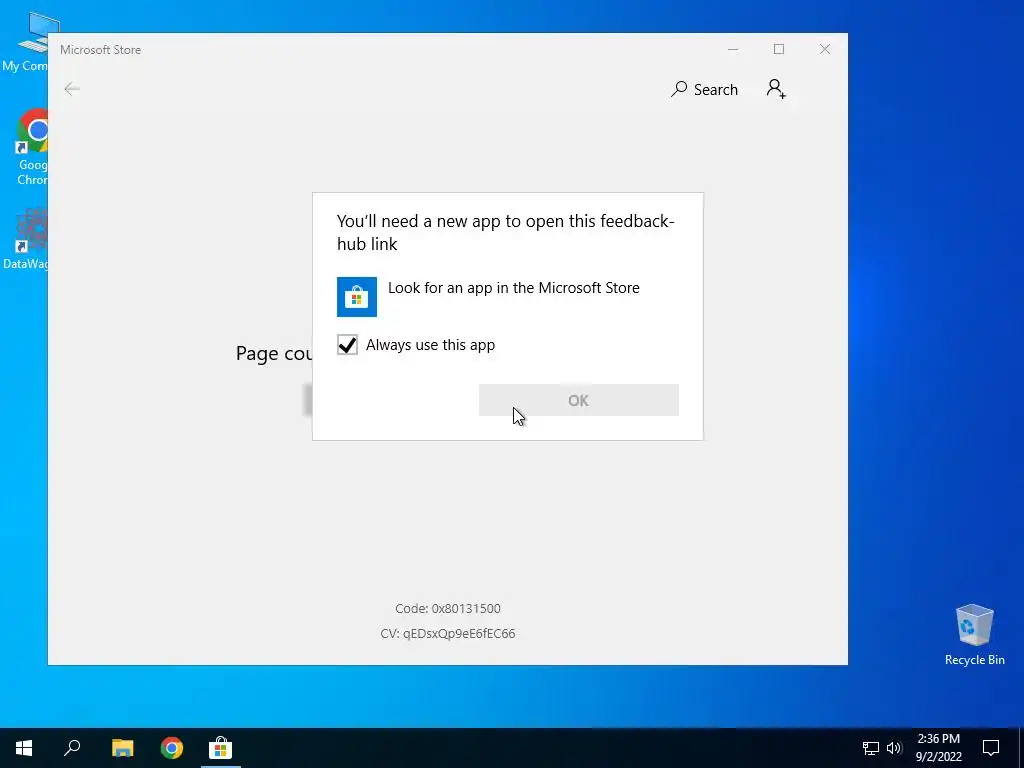The width and height of the screenshot is (1024, 768).
Task: Open the Windows Start menu
Action: click(x=24, y=748)
